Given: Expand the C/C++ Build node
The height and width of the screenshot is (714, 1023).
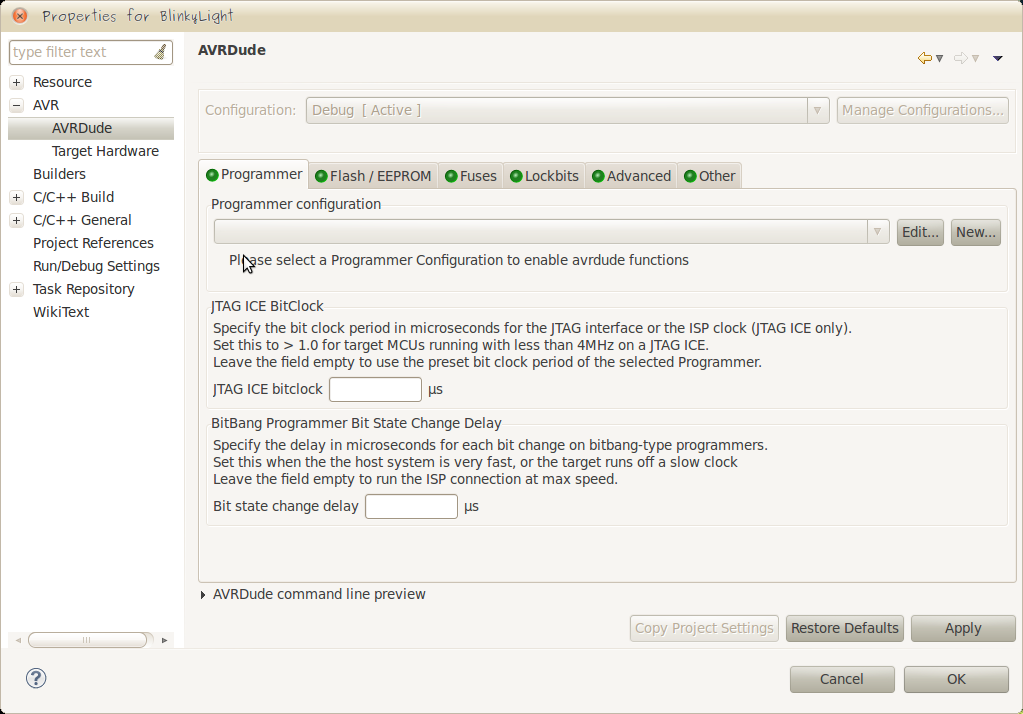Looking at the screenshot, I should pos(17,197).
